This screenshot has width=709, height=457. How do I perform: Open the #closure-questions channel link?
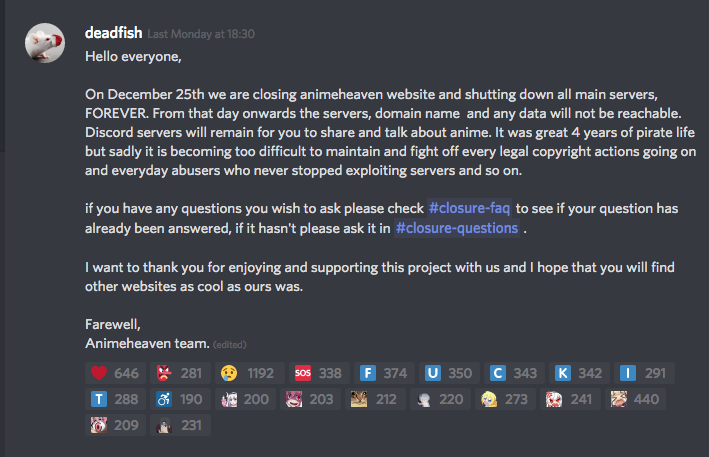pos(457,227)
